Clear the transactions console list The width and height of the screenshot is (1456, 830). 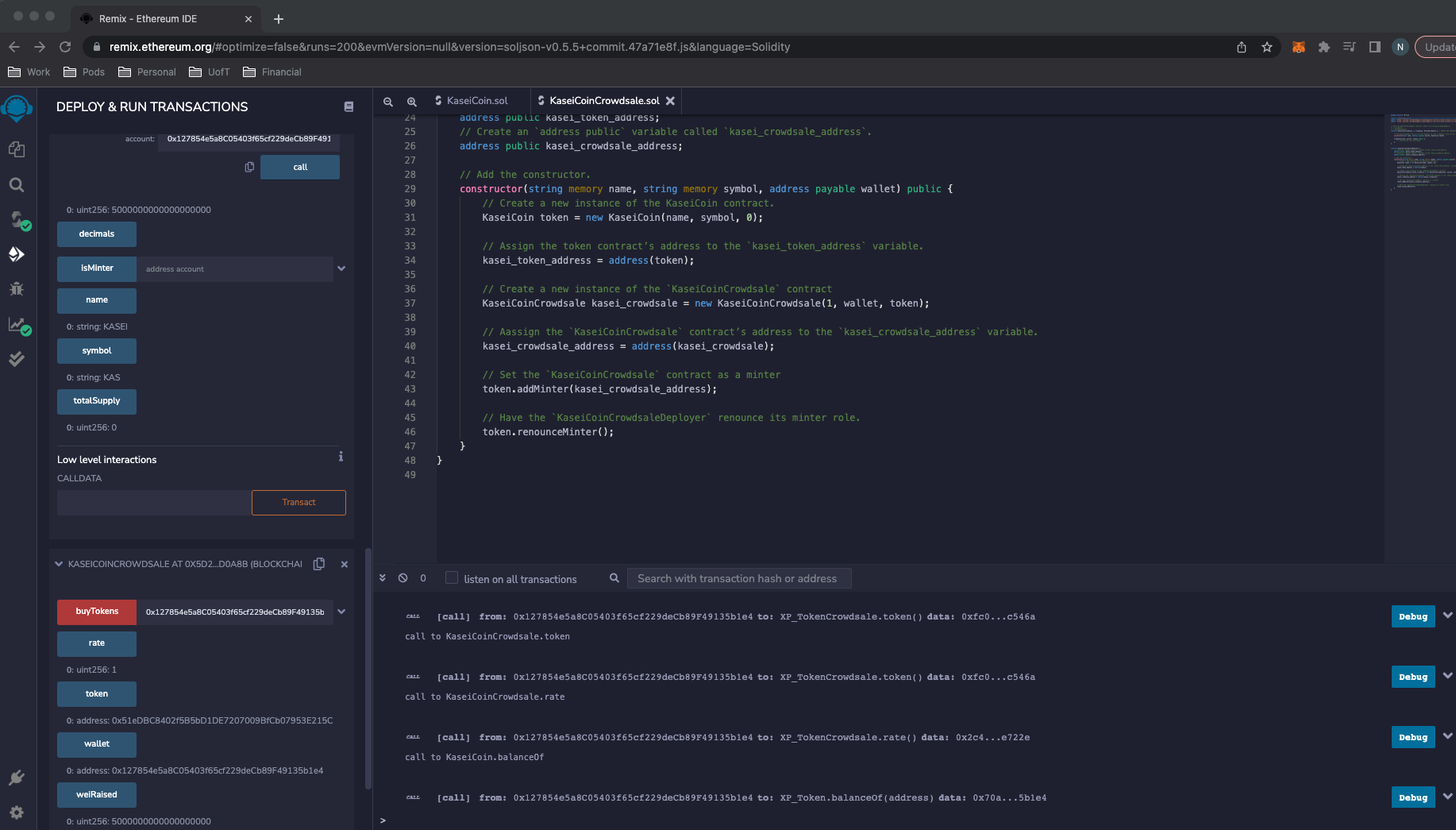point(403,577)
